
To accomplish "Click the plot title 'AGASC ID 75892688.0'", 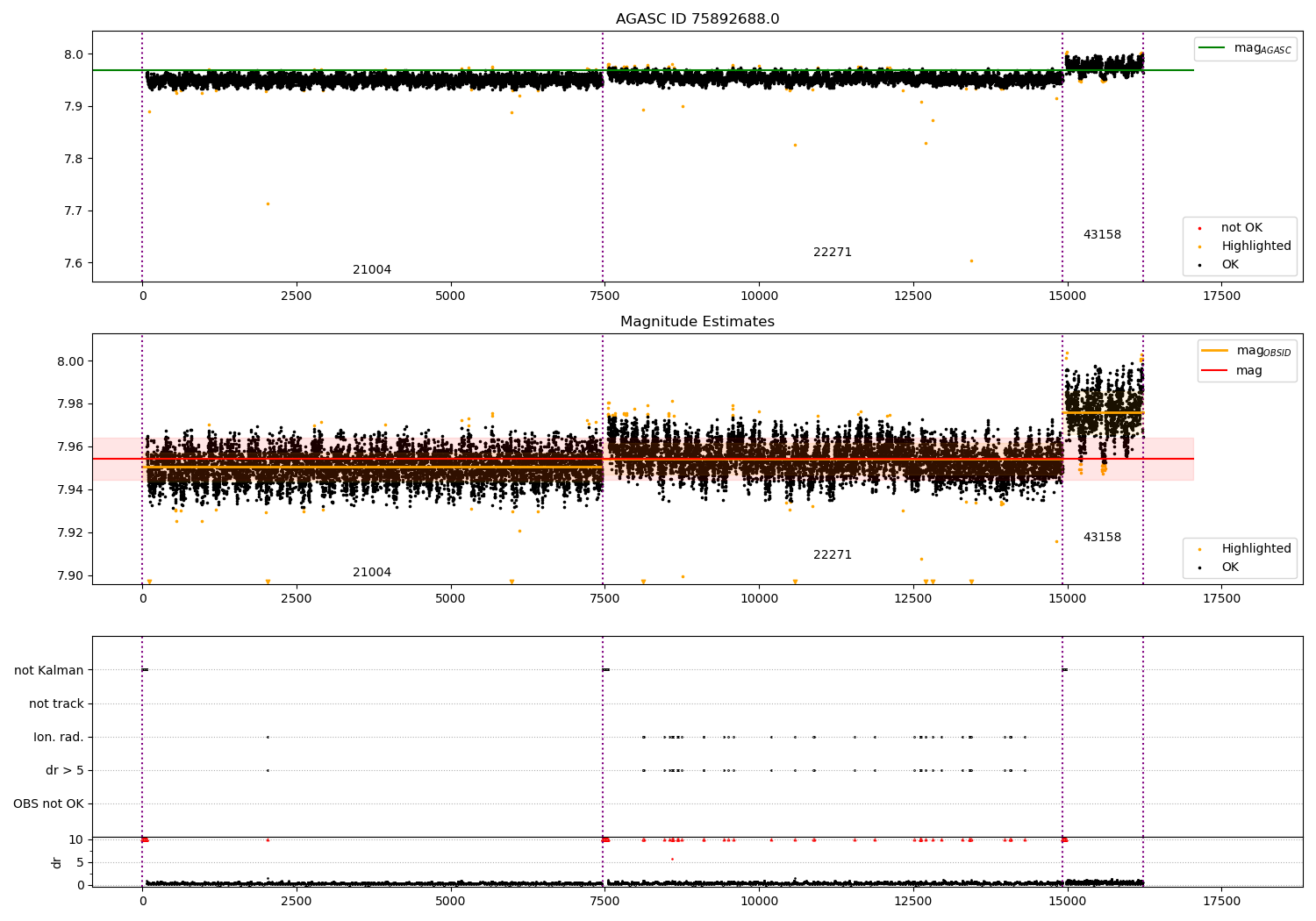I will point(697,19).
